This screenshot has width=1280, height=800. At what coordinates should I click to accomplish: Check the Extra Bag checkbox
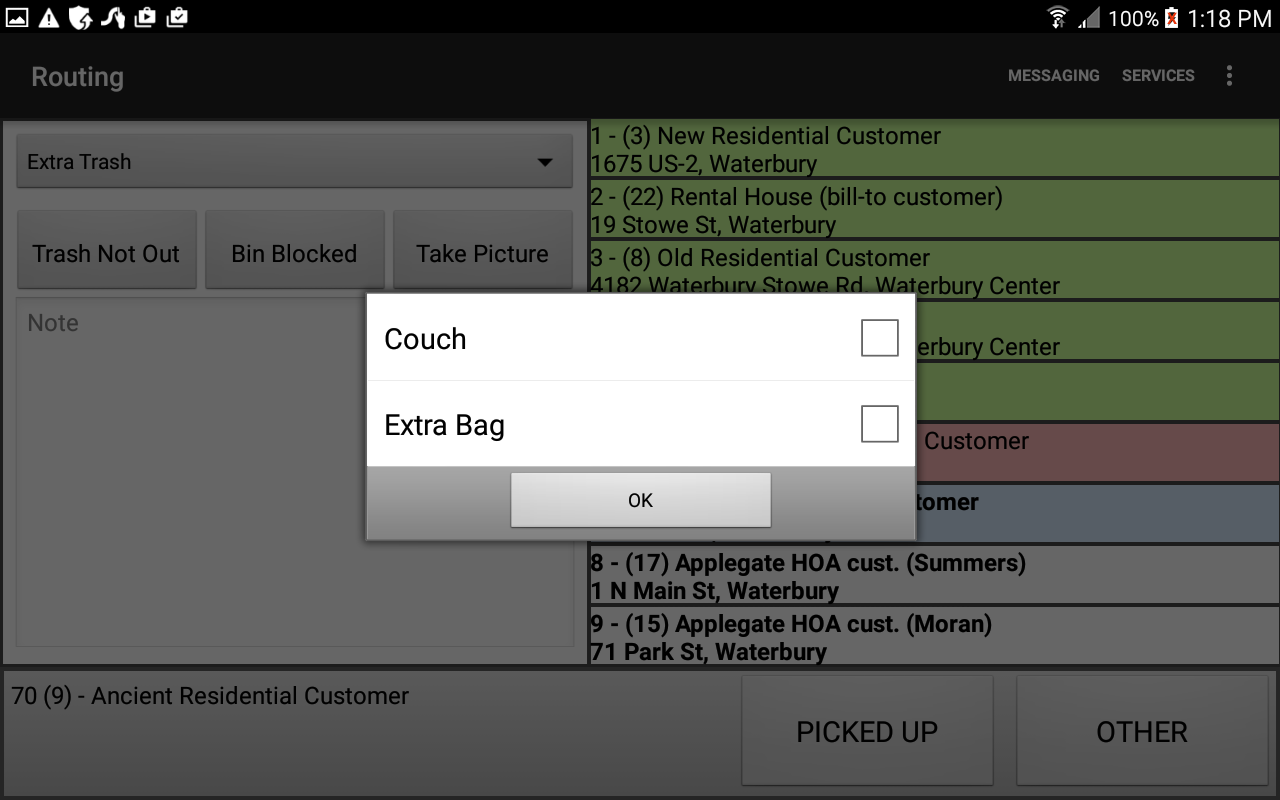pyautogui.click(x=880, y=424)
